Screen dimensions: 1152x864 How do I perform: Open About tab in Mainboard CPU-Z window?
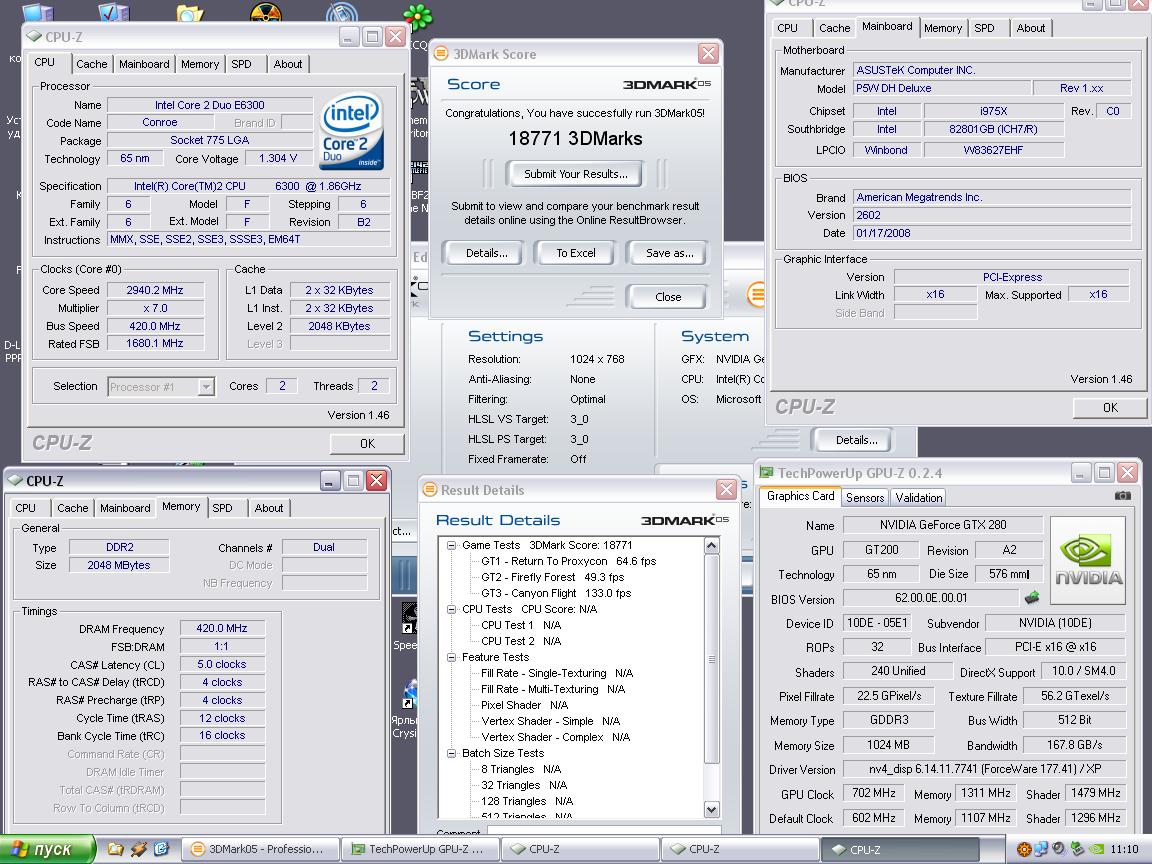(1031, 28)
